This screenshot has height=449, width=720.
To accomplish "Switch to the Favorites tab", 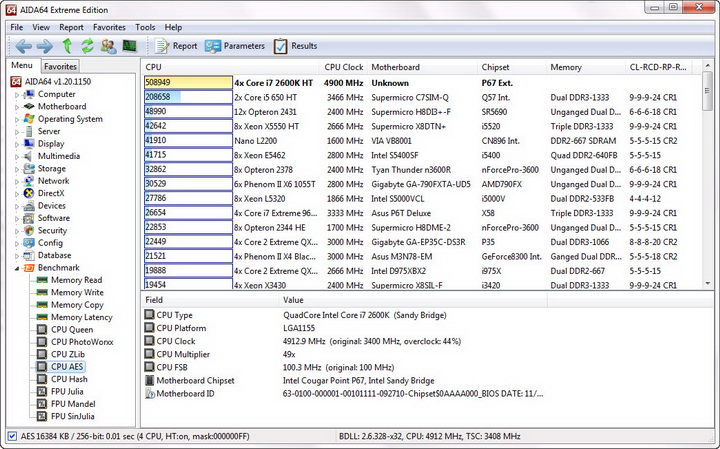I will 60,66.
